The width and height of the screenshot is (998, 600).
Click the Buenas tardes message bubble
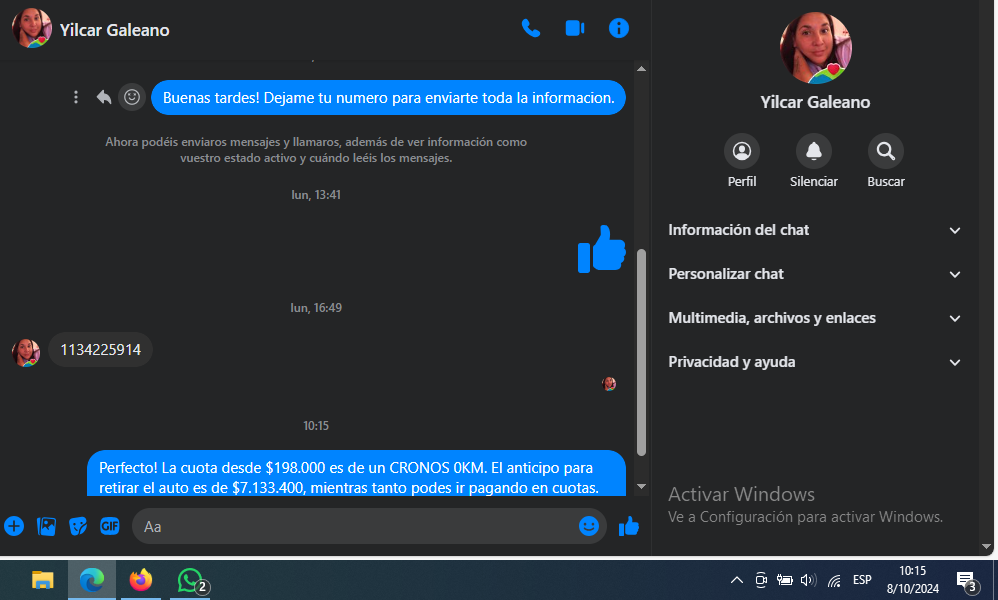(x=388, y=98)
